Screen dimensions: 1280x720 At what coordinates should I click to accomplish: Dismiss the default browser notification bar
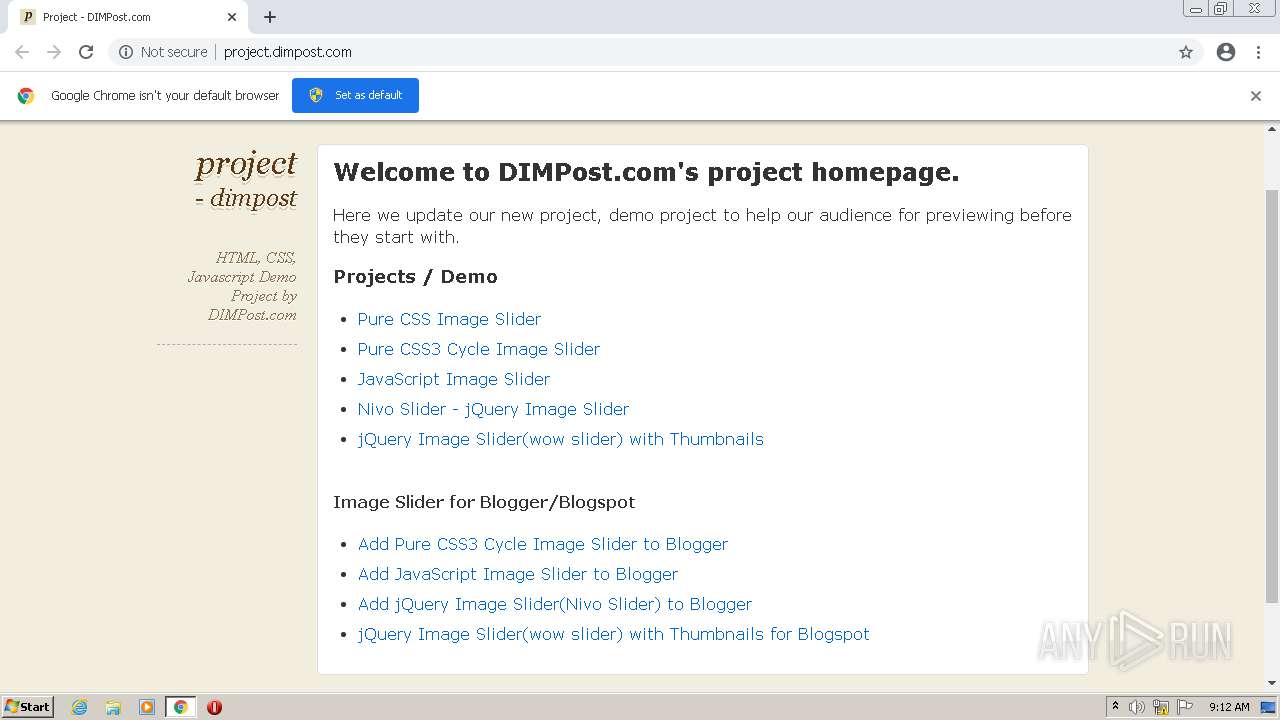1256,96
